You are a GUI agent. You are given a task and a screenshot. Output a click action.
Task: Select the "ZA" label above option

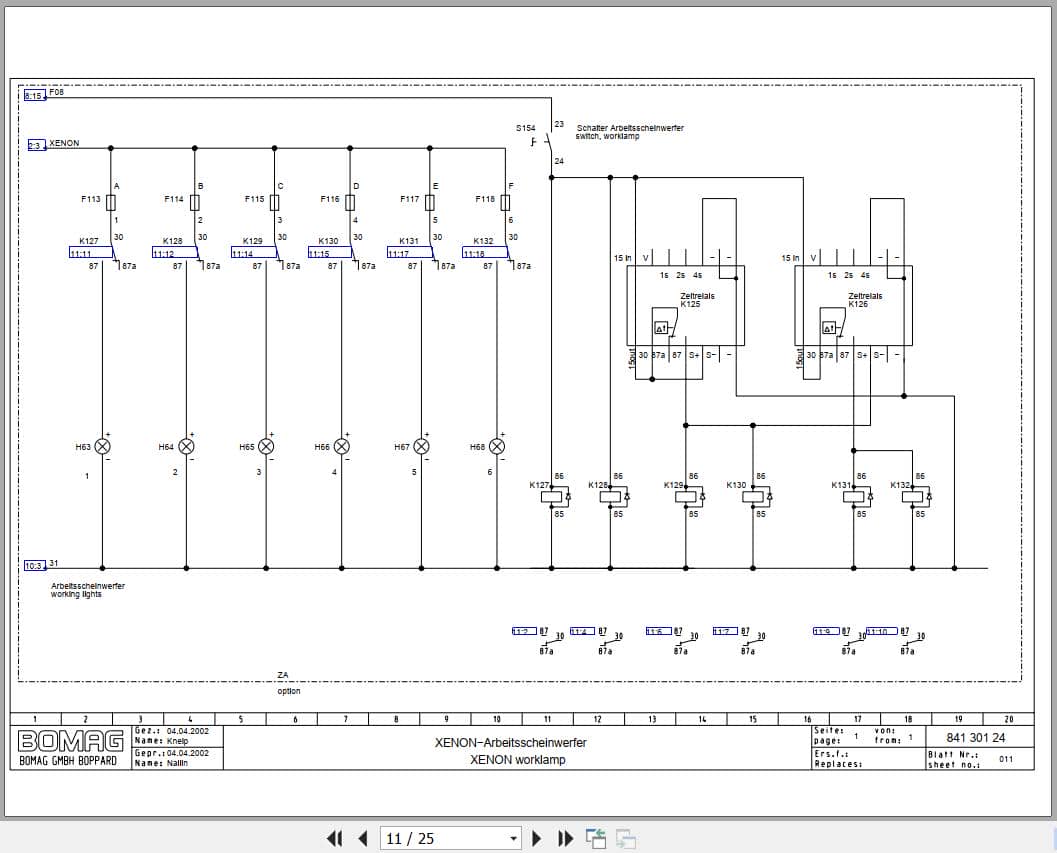coord(282,675)
